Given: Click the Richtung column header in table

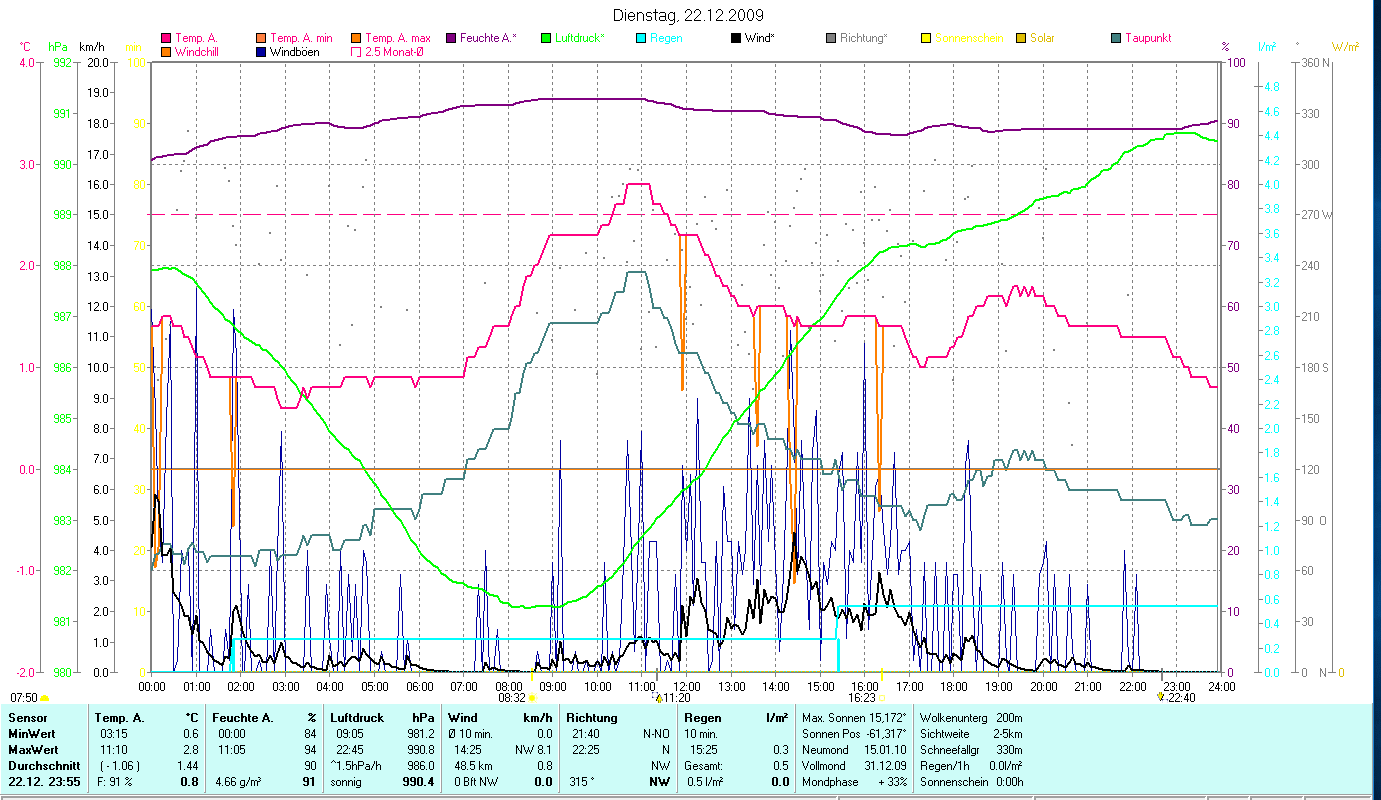Looking at the screenshot, I should [x=592, y=717].
